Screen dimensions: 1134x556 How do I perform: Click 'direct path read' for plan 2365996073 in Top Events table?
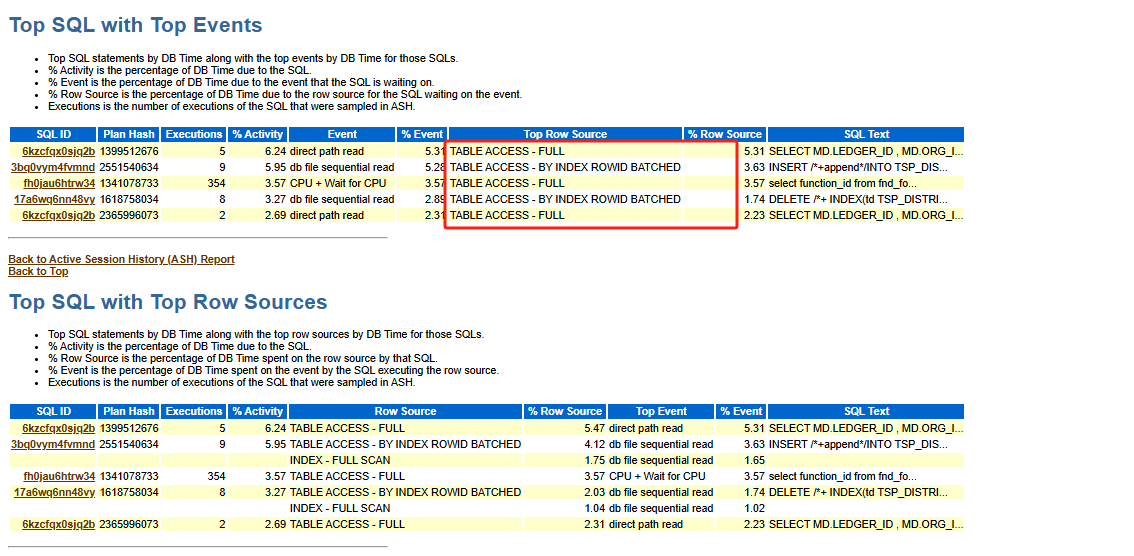(327, 215)
